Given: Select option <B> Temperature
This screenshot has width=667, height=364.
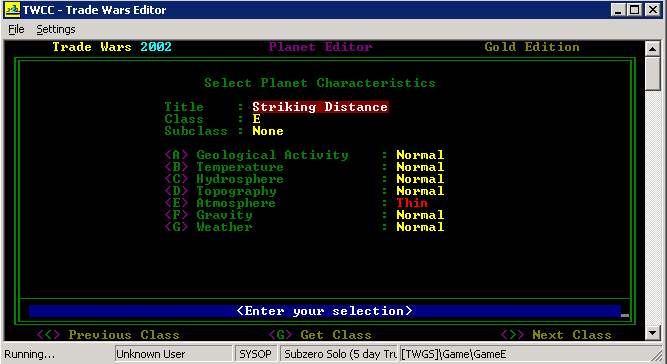Looking at the screenshot, I should point(224,167).
